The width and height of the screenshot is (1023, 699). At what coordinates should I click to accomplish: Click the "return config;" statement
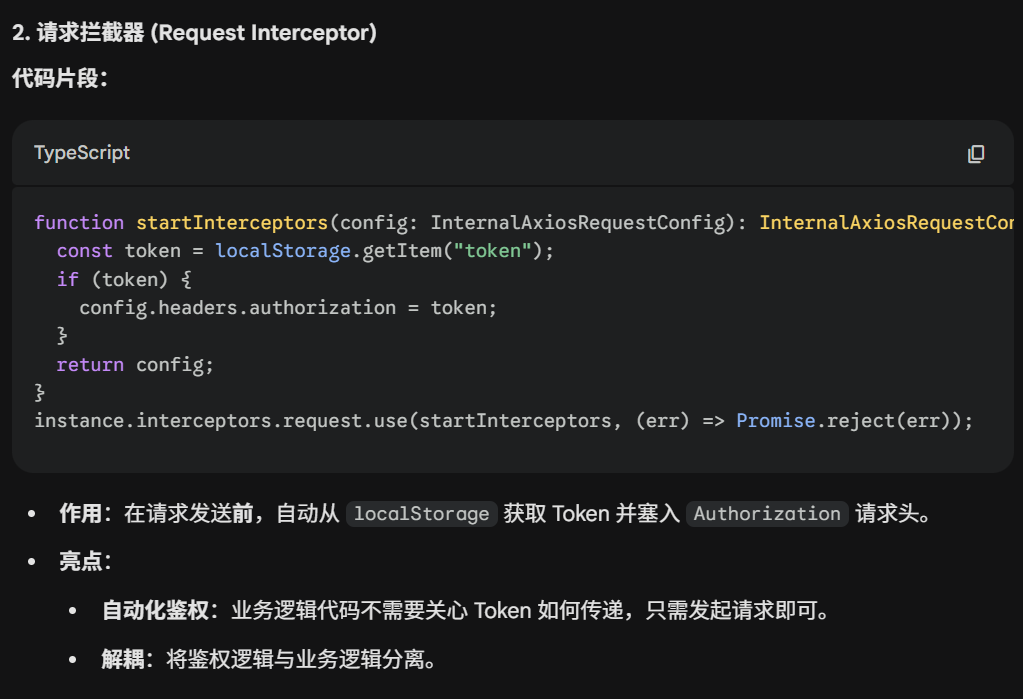(135, 365)
